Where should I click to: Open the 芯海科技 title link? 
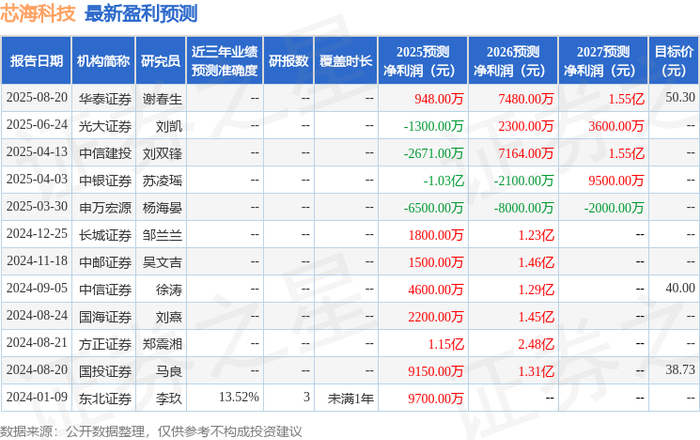(x=38, y=13)
